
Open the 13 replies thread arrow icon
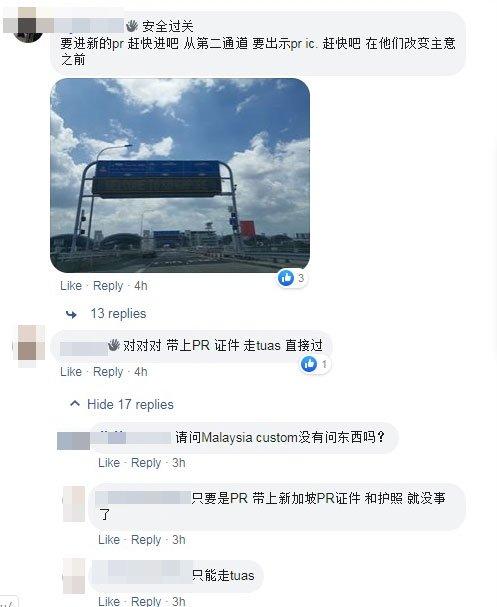pyautogui.click(x=71, y=314)
